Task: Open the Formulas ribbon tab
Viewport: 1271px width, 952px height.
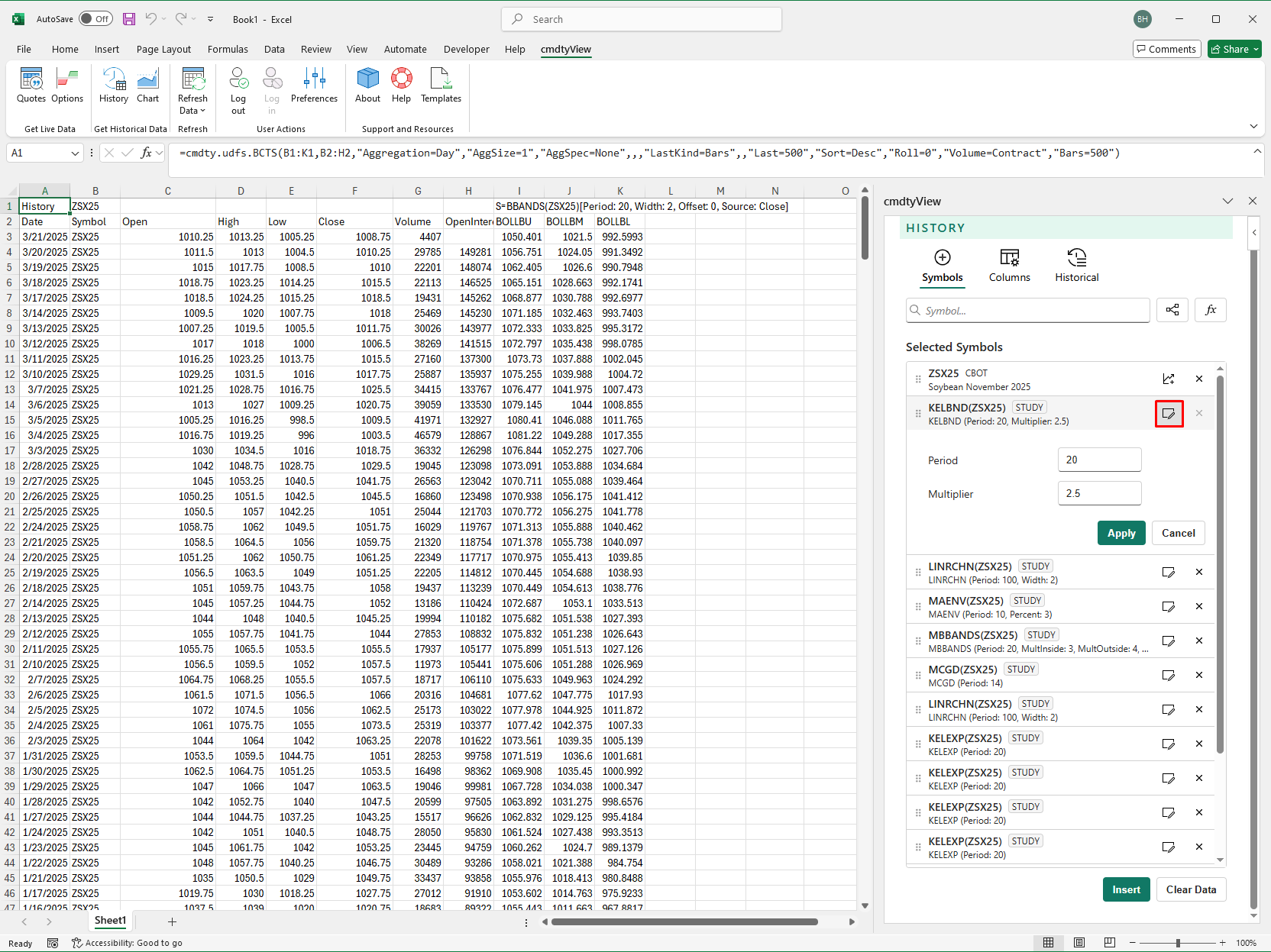Action: coord(228,49)
